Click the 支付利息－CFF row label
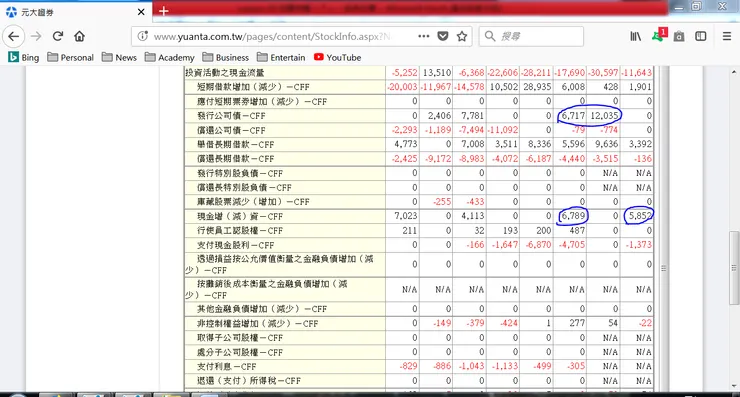The image size is (740, 397). (227, 367)
